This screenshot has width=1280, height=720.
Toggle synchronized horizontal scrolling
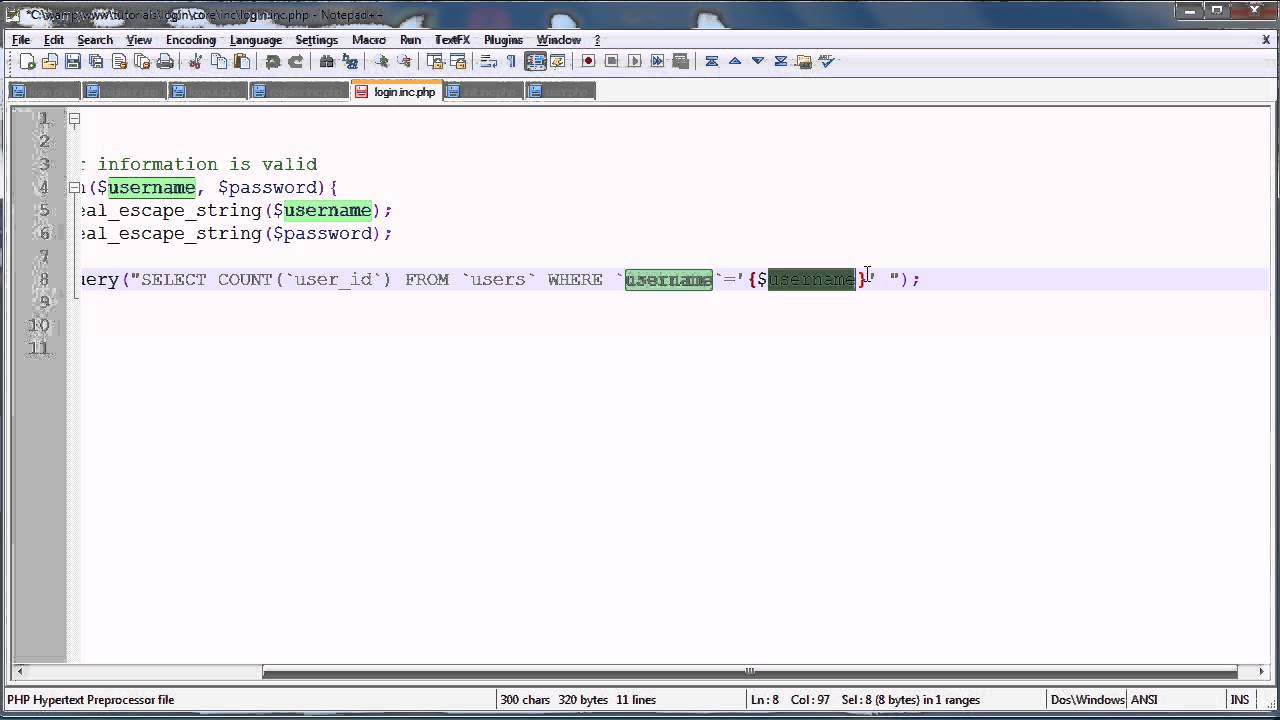(x=458, y=61)
